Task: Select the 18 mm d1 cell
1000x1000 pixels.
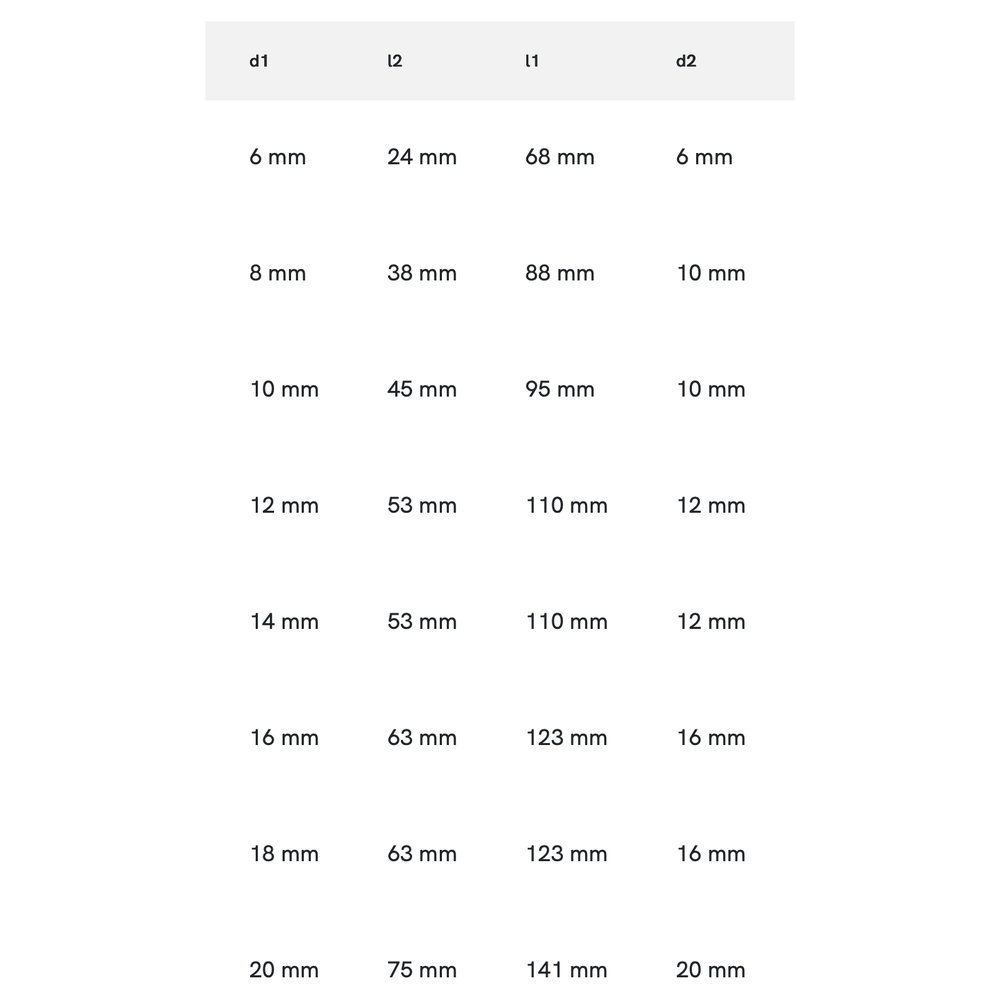Action: point(284,853)
